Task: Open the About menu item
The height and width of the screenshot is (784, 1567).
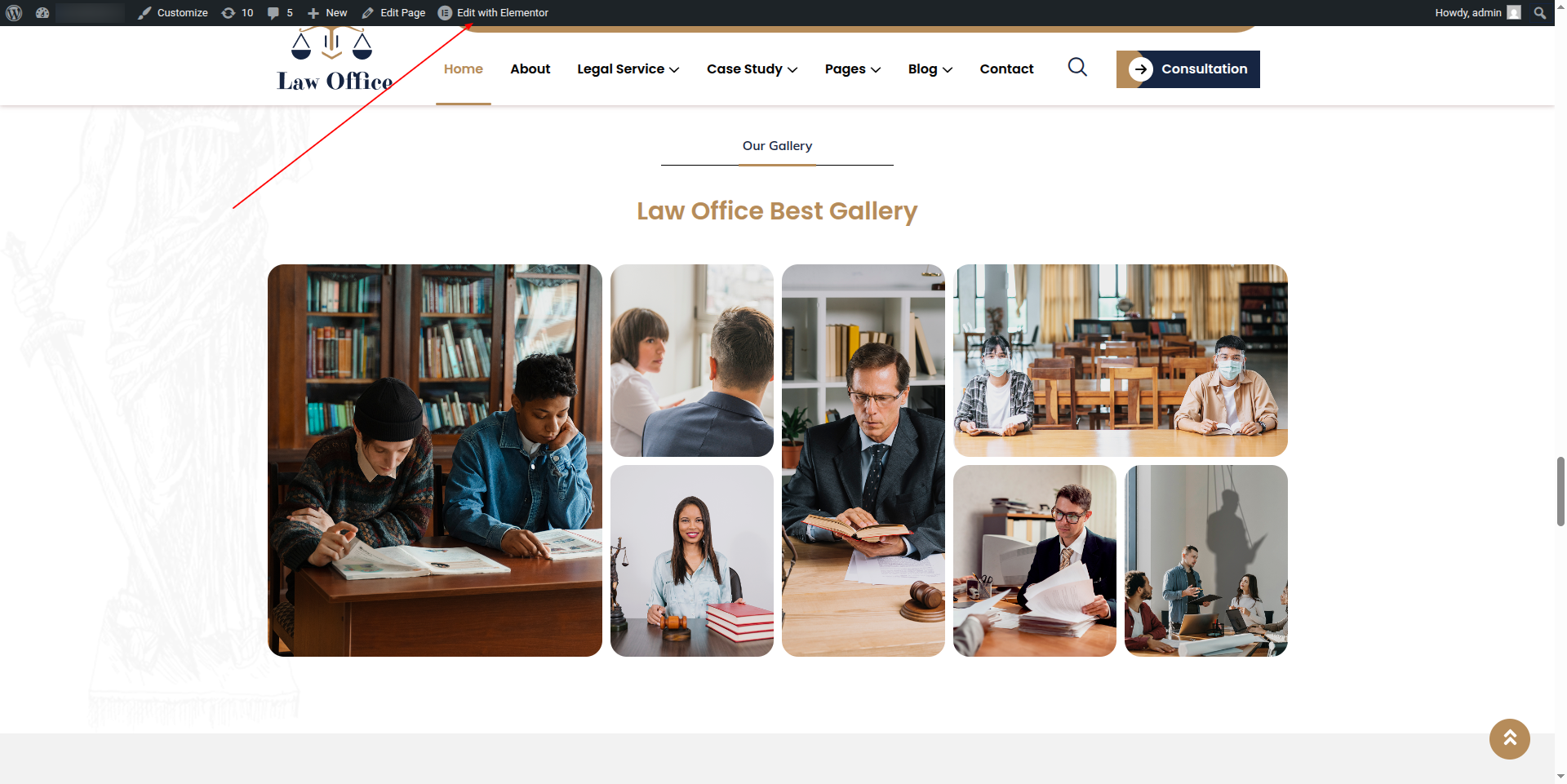Action: click(x=530, y=69)
